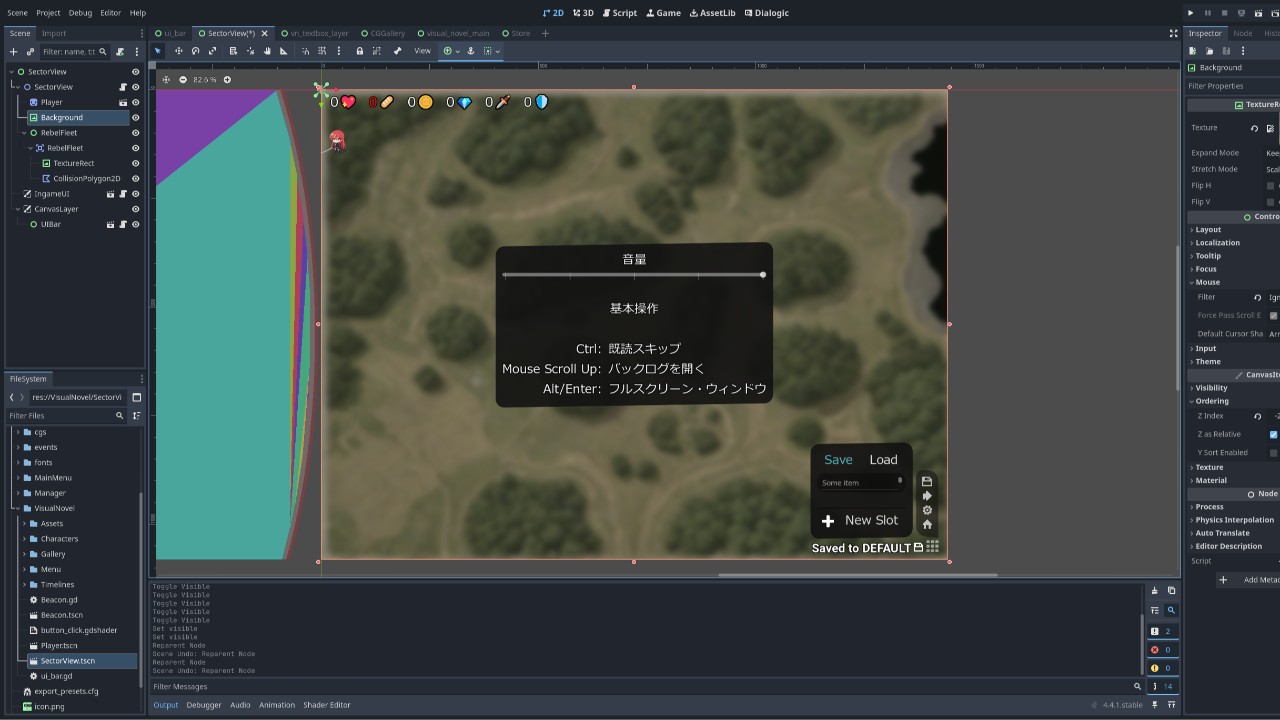Open the Shader Editor bottom panel
Image resolution: width=1280 pixels, height=720 pixels.
[x=327, y=705]
